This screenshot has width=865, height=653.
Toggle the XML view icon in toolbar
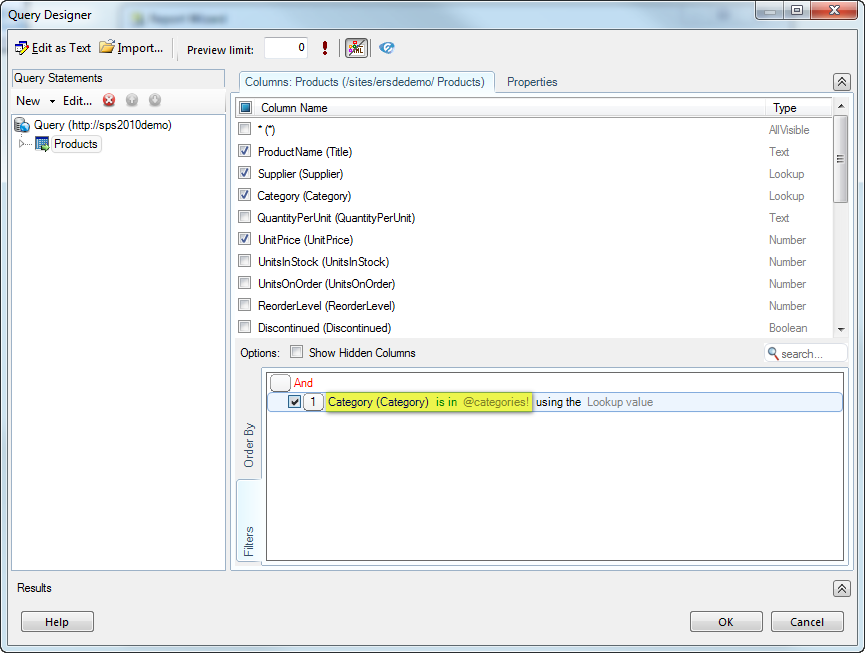[356, 48]
